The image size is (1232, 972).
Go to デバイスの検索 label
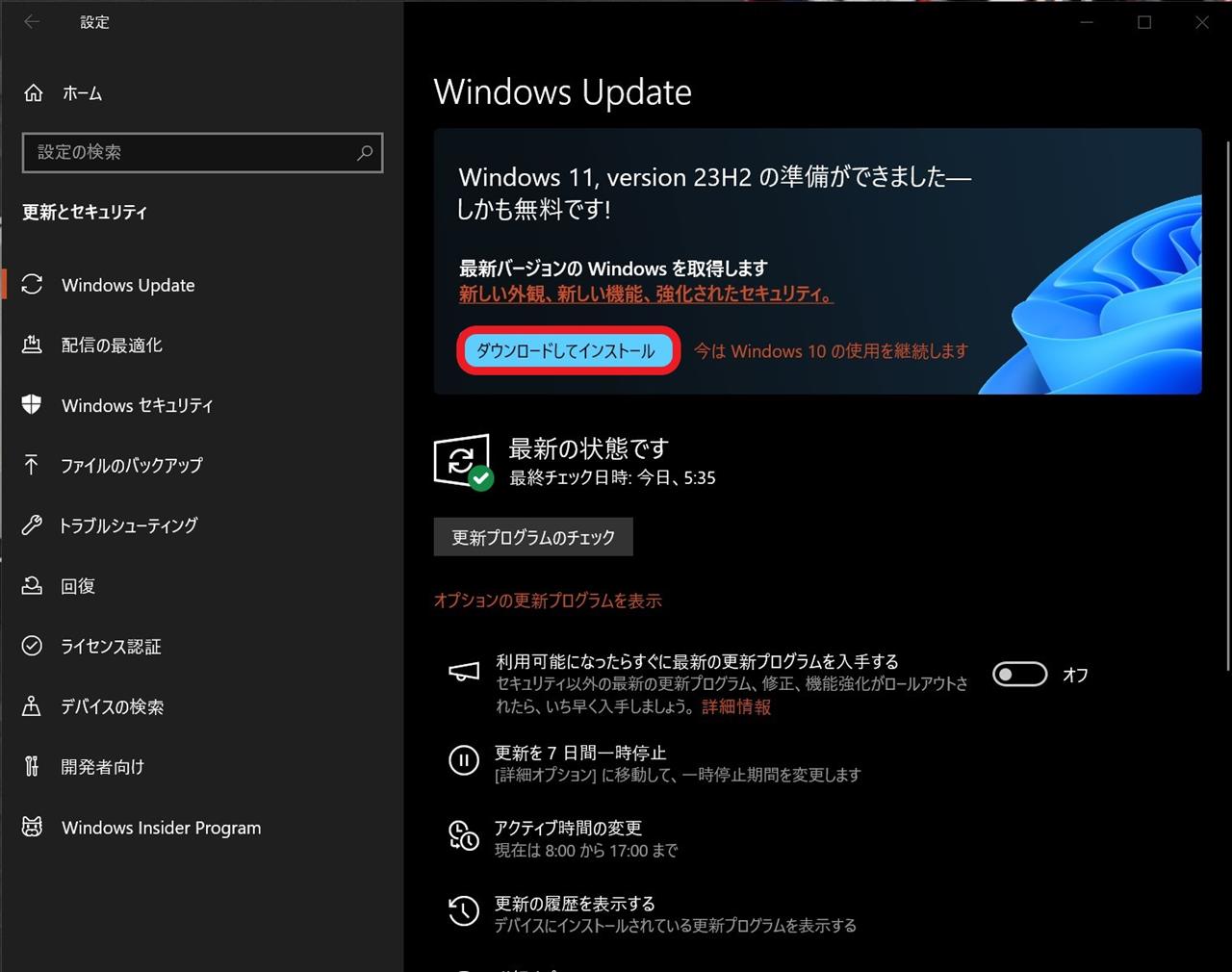[x=112, y=706]
